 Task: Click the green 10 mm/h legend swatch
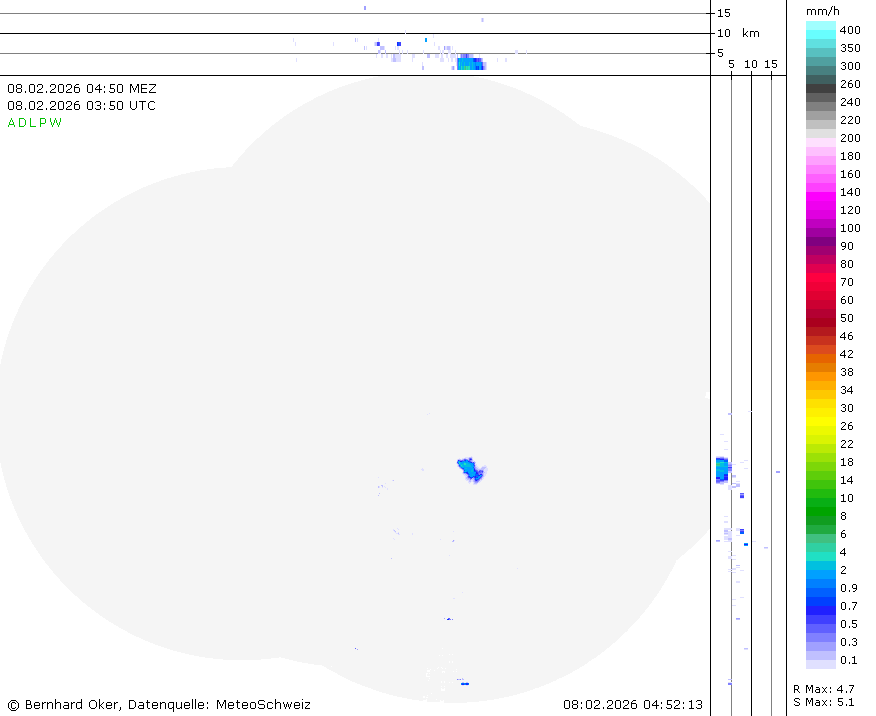coord(821,498)
